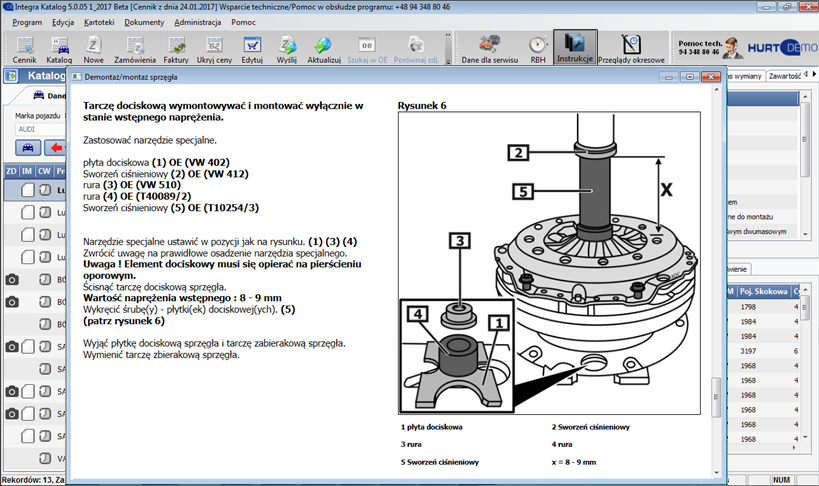Open the Kartoteki menu
This screenshot has width=819, height=486.
tap(99, 22)
